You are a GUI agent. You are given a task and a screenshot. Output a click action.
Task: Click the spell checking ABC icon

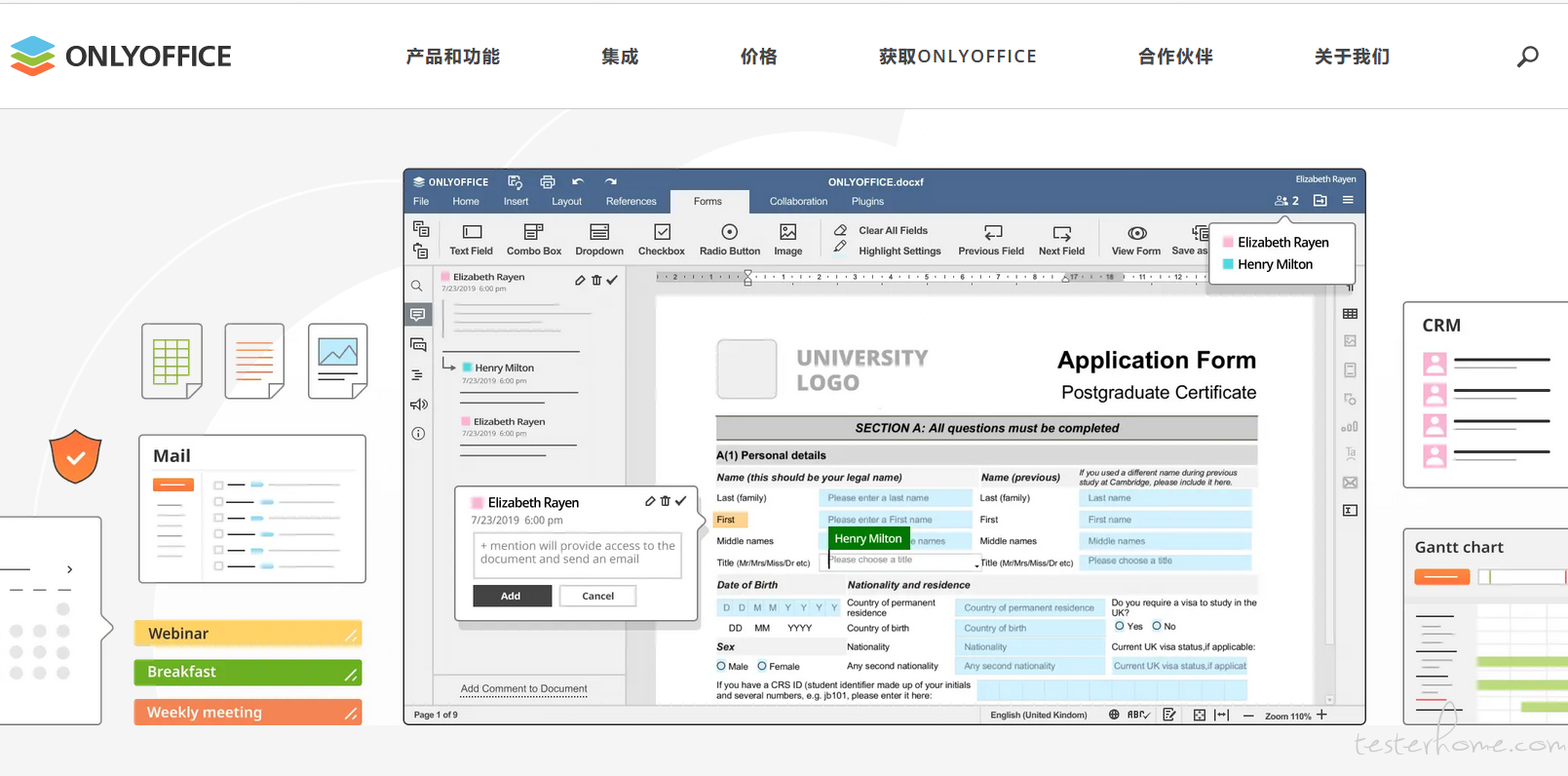click(1138, 716)
